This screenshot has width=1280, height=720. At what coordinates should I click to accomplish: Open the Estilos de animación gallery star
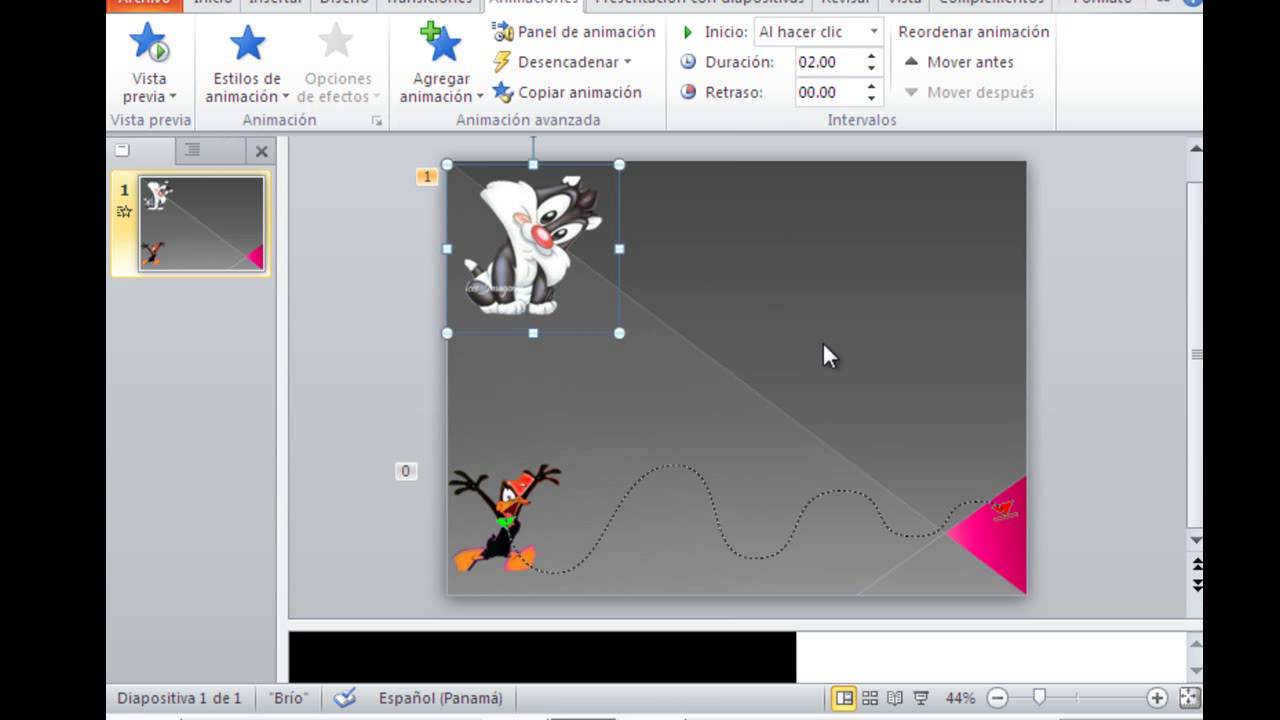click(247, 44)
